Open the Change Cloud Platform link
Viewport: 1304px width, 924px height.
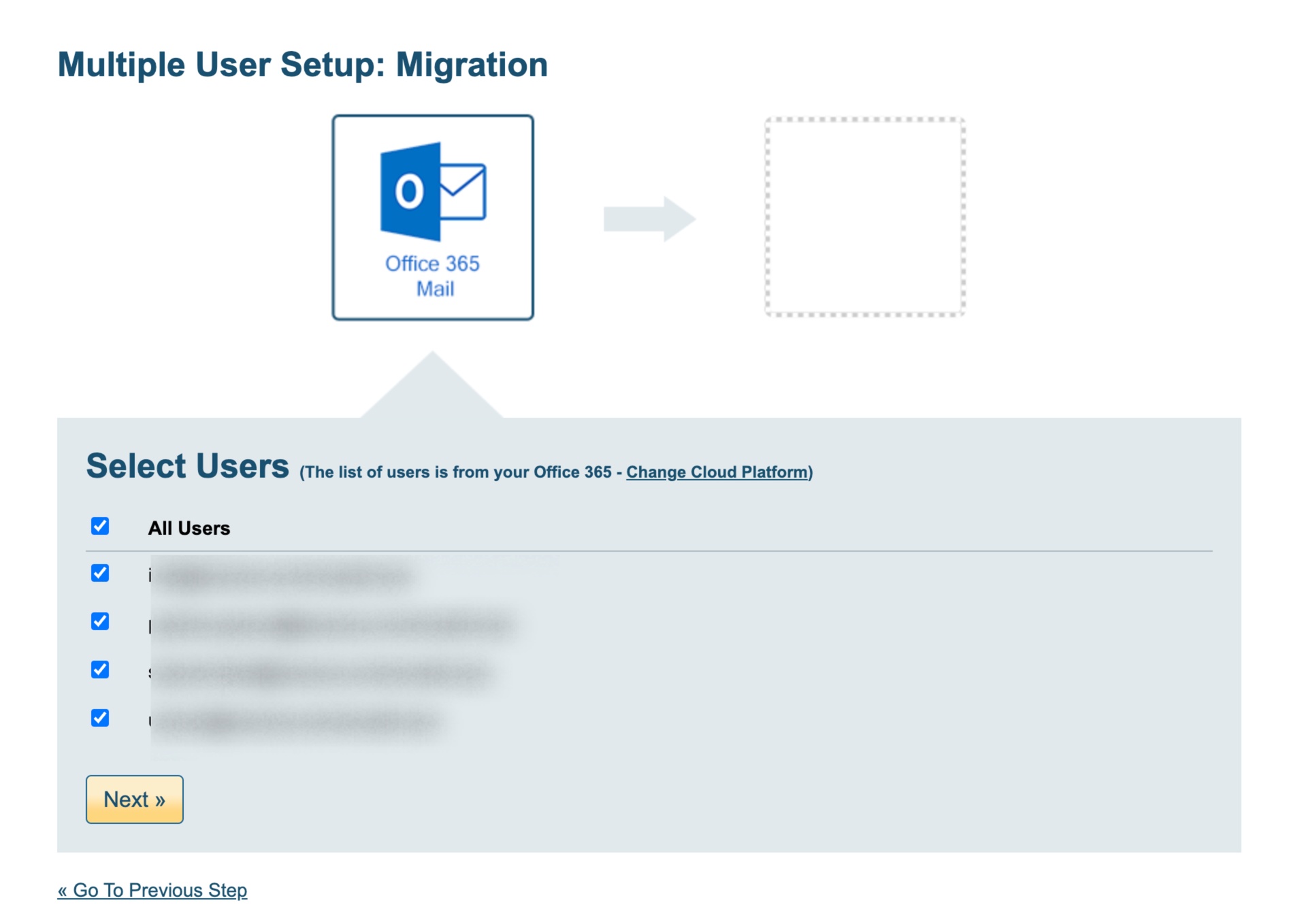point(717,472)
